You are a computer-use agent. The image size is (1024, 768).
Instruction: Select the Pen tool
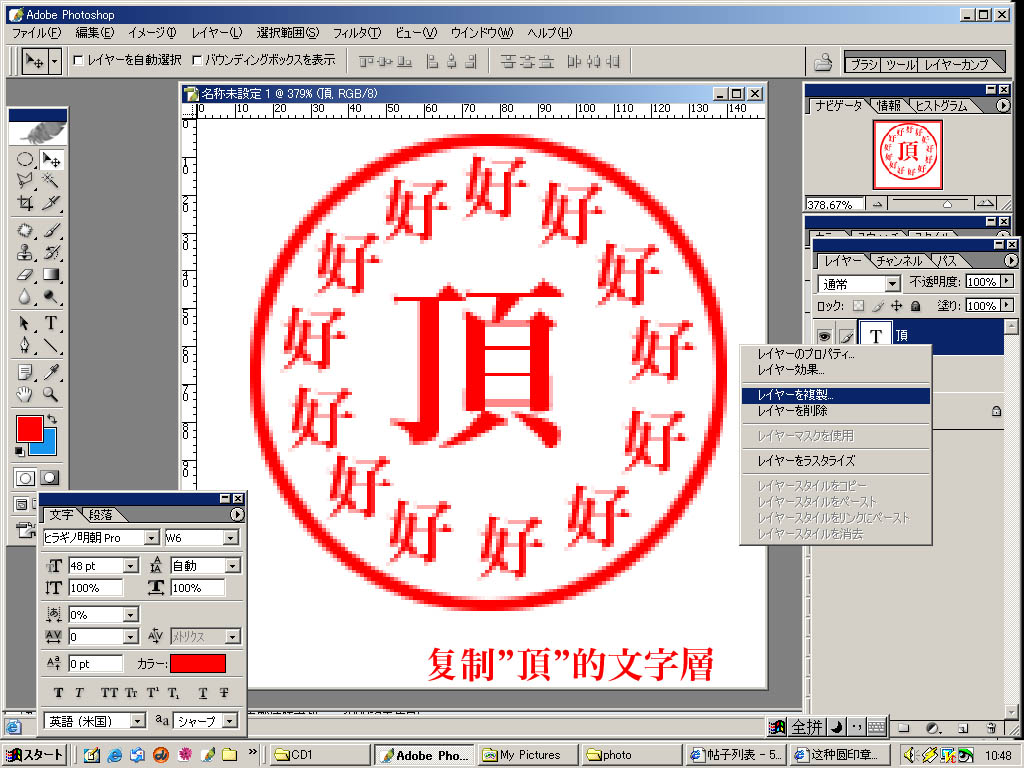click(25, 345)
